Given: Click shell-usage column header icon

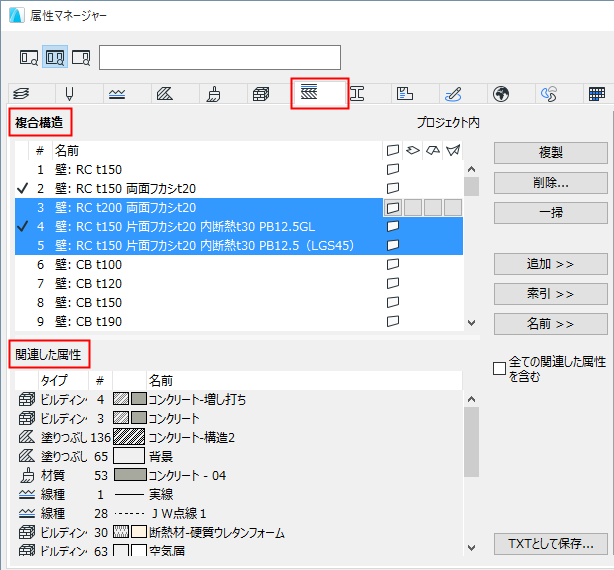Looking at the screenshot, I should [x=453, y=150].
